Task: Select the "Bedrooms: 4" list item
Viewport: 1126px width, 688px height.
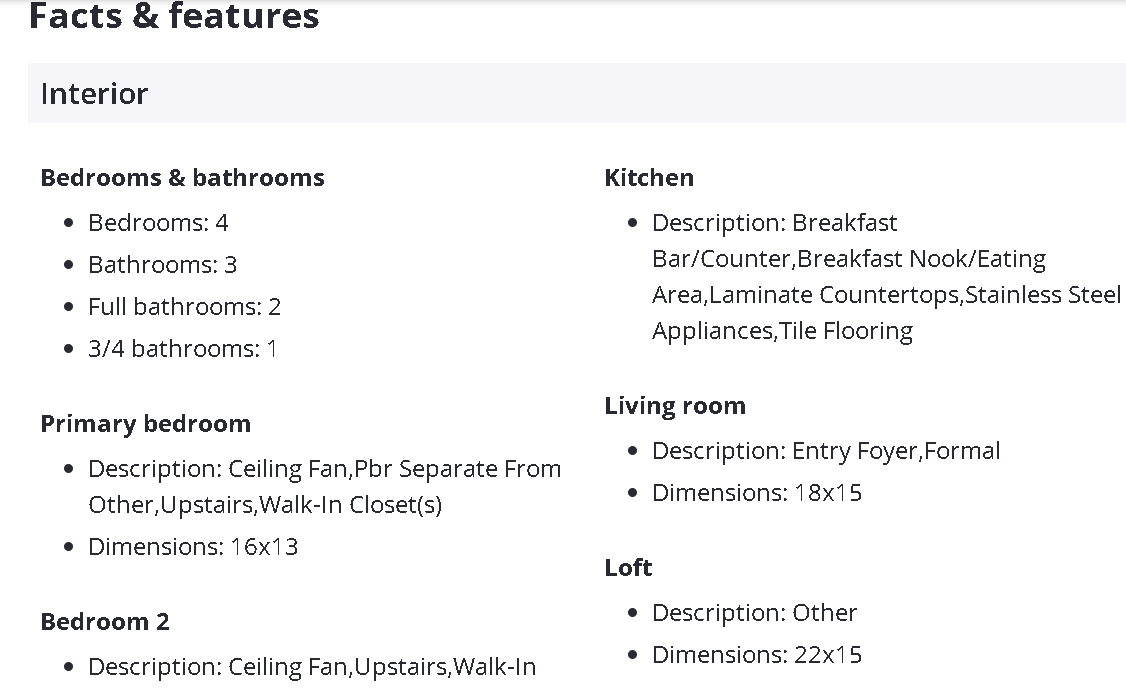Action: (x=158, y=223)
